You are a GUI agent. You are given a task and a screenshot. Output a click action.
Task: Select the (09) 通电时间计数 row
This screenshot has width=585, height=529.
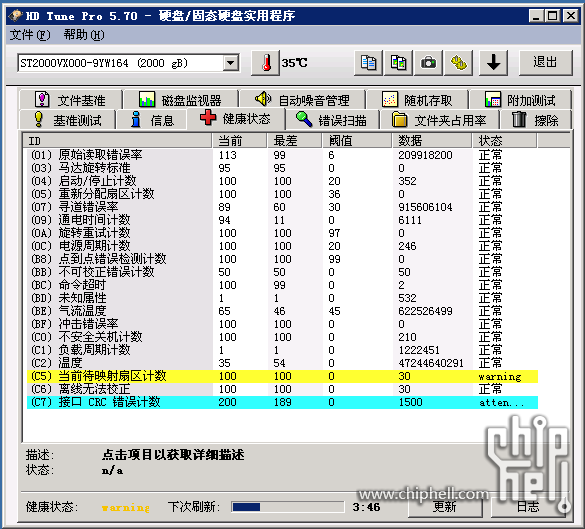tap(282, 220)
